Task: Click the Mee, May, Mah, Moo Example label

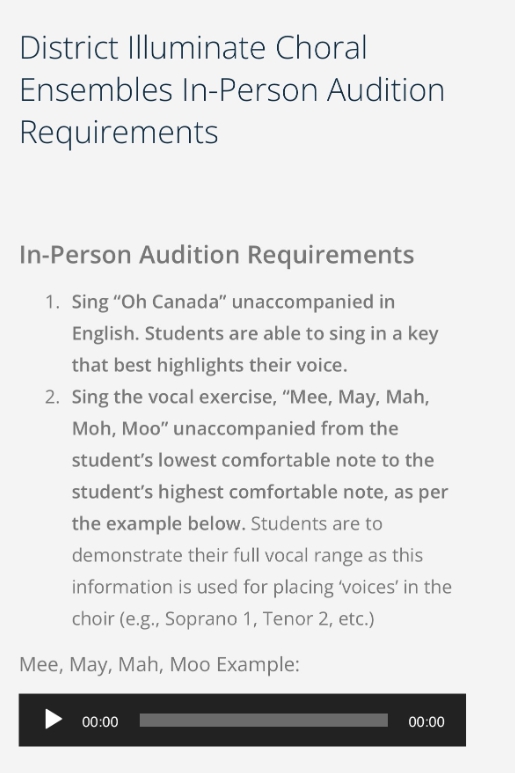Action: click(x=159, y=665)
